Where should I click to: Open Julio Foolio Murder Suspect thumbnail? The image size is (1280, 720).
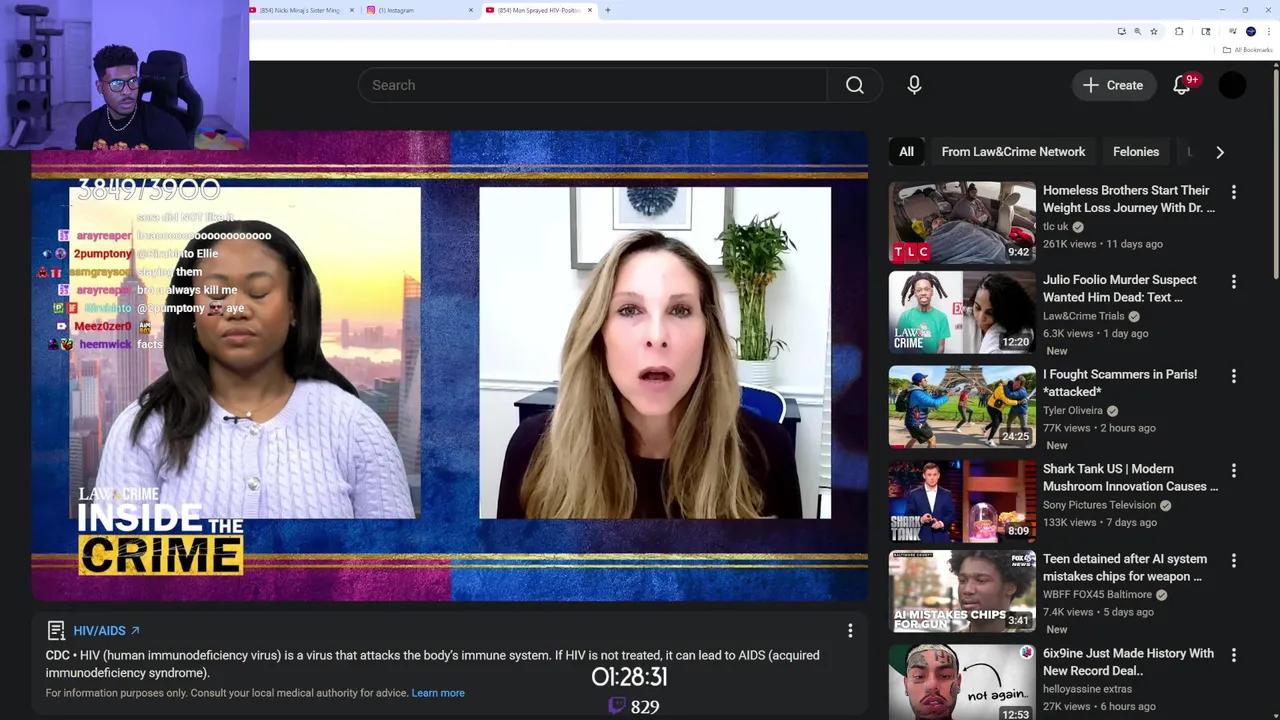point(962,312)
